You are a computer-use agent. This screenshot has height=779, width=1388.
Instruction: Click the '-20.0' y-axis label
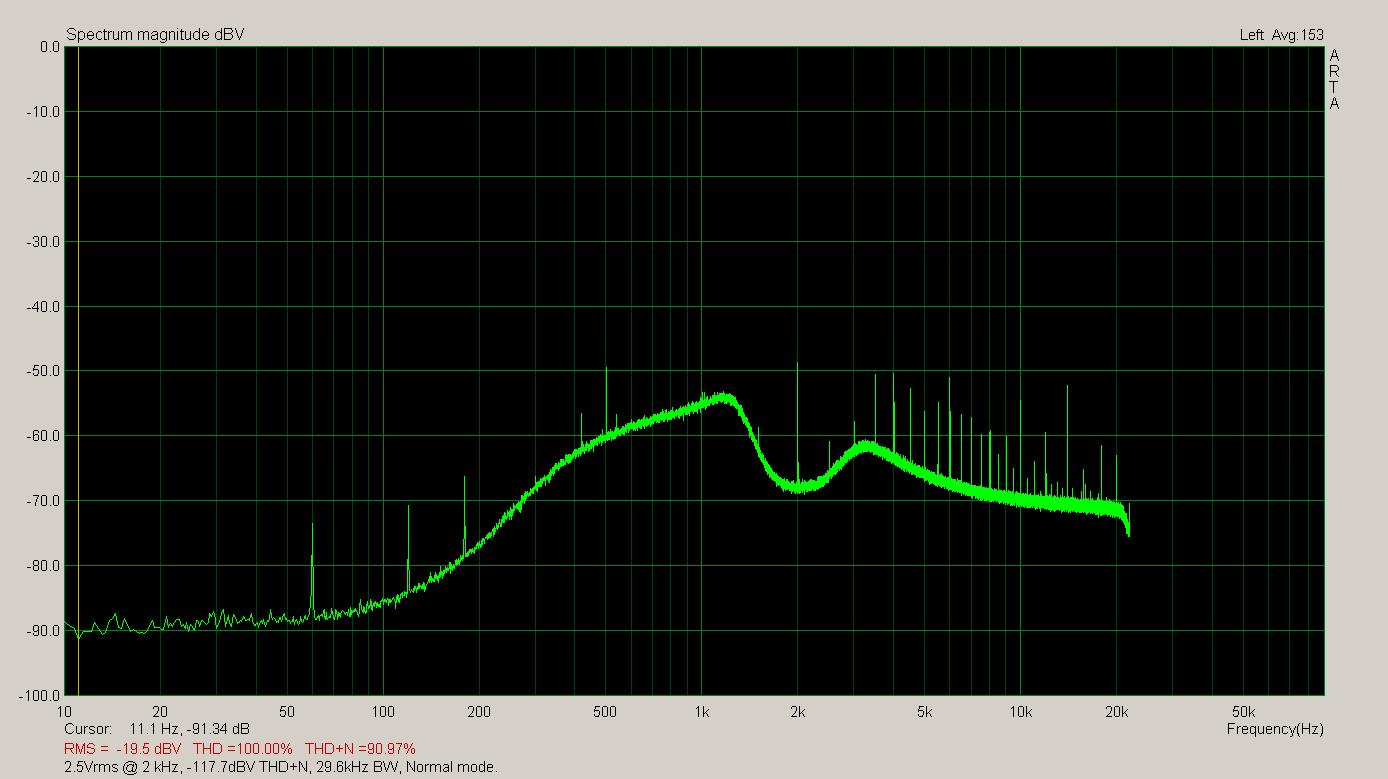43,177
